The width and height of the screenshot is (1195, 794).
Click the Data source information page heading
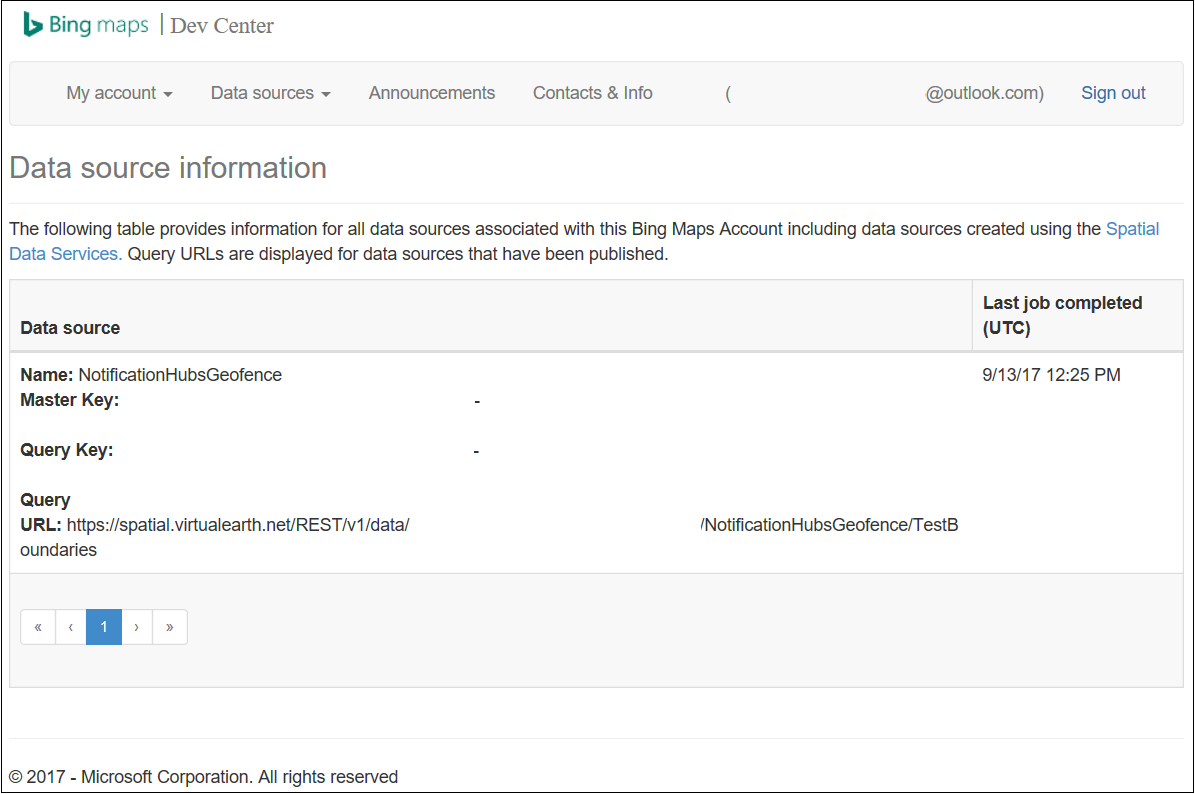pyautogui.click(x=167, y=167)
